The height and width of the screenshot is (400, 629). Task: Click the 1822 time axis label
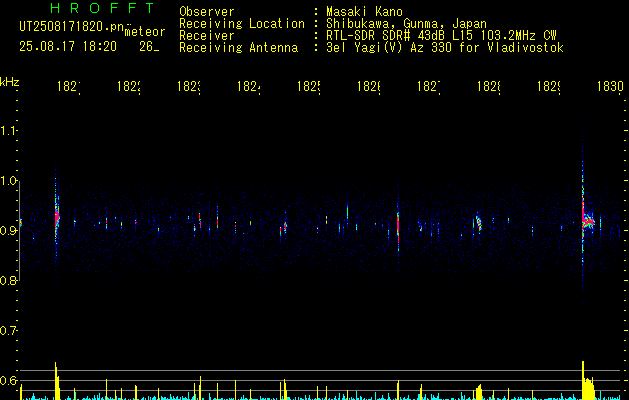pyautogui.click(x=129, y=86)
